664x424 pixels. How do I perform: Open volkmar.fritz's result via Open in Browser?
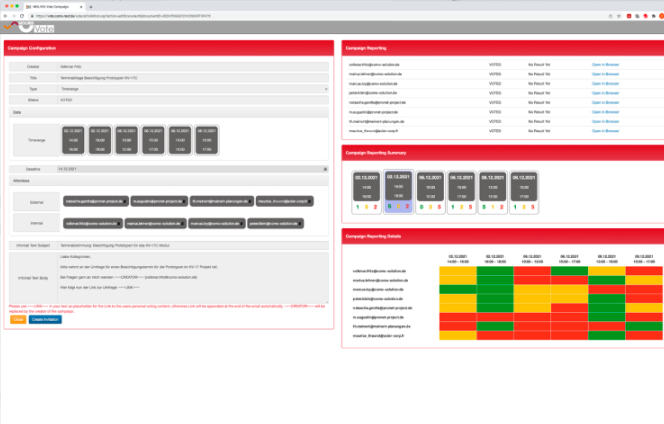607,62
